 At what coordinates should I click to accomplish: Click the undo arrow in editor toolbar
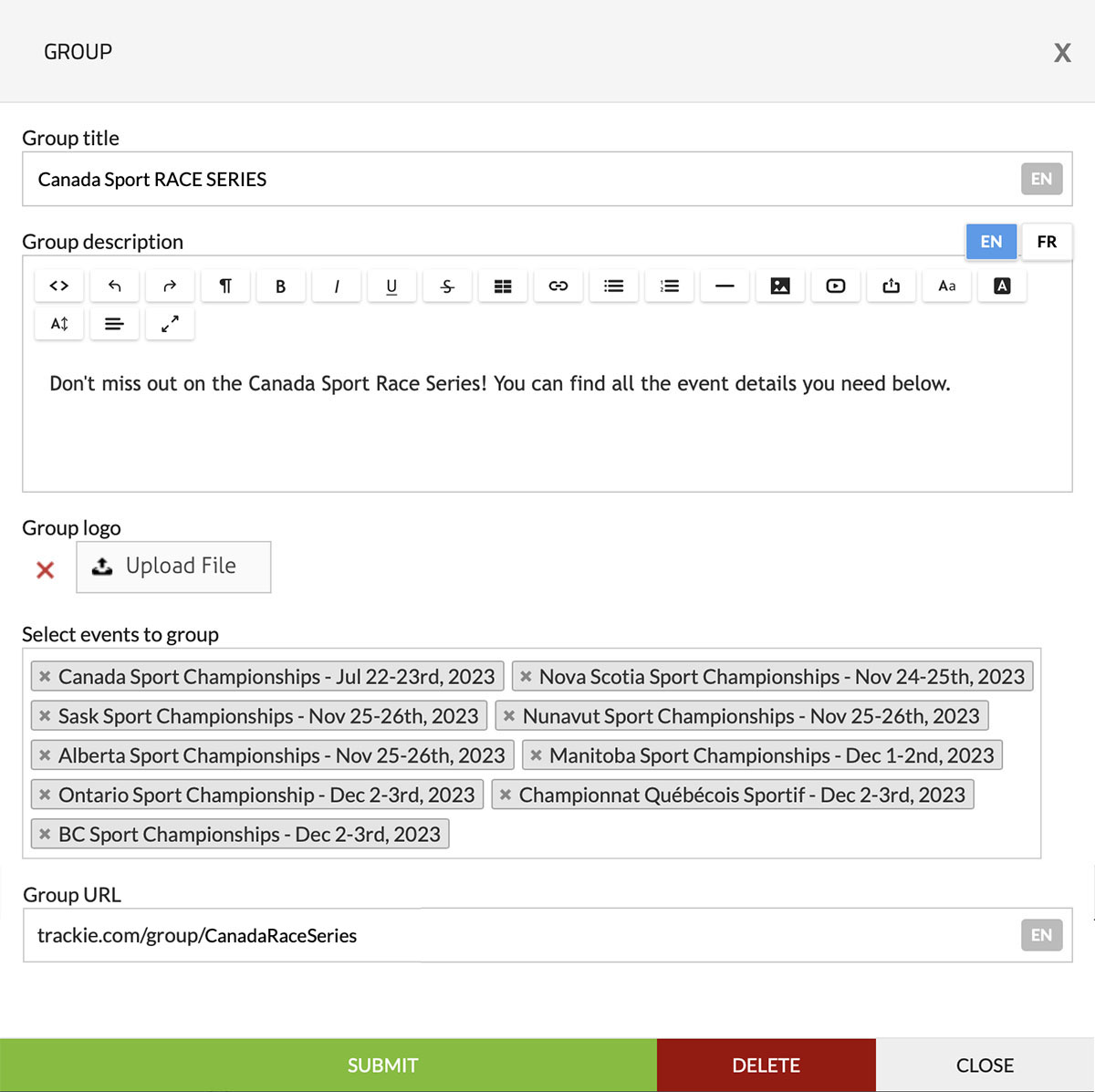[114, 286]
